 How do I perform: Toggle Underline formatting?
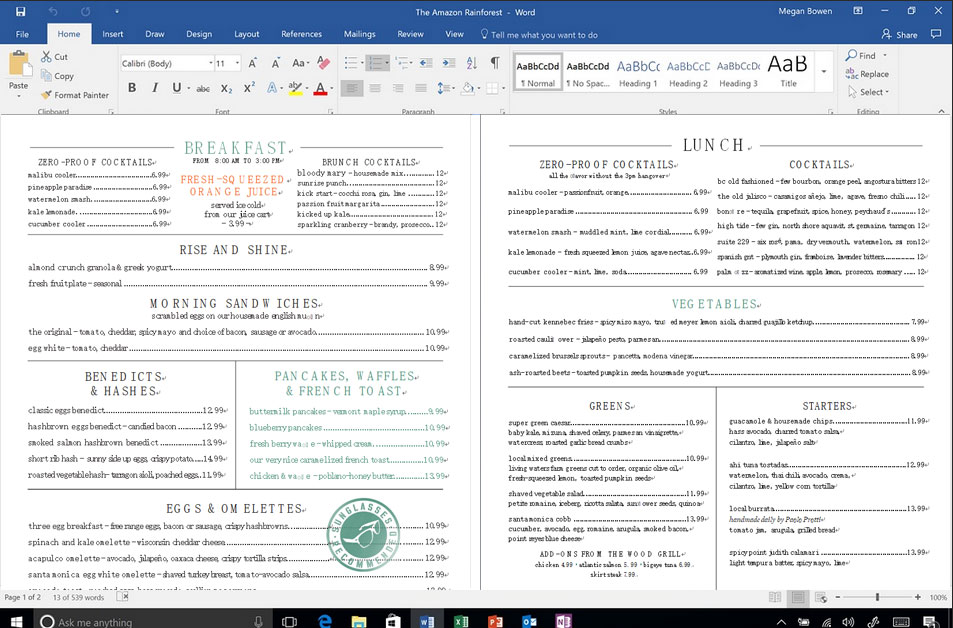coord(176,88)
